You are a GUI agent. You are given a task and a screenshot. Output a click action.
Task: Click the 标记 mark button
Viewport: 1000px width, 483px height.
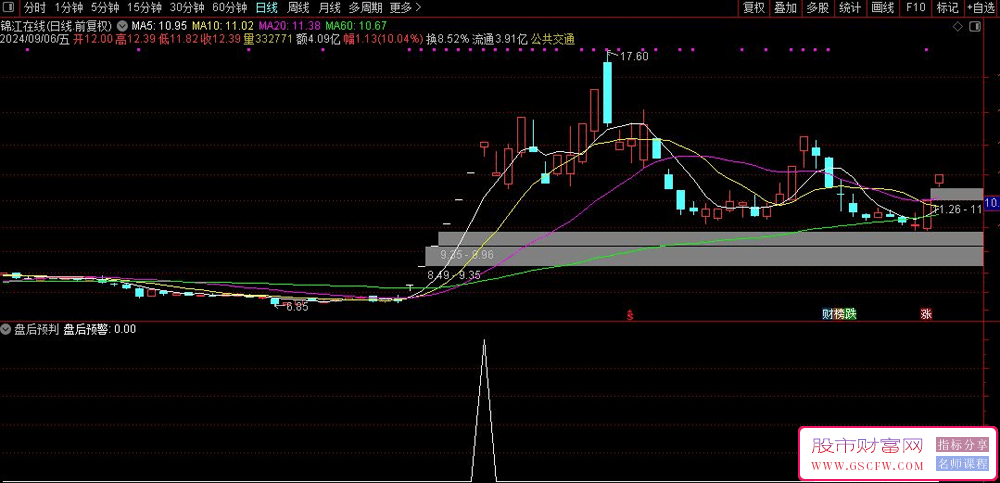(x=948, y=8)
